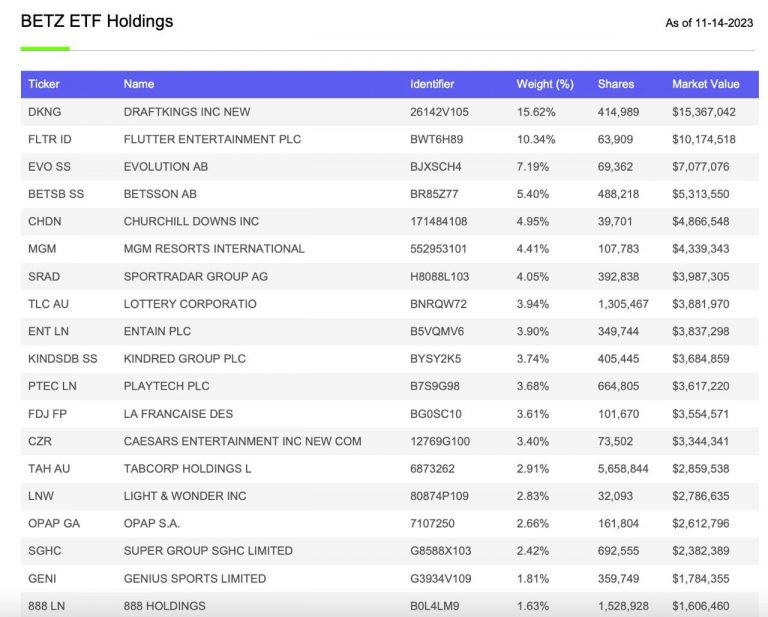
Task: Click the ENT LN ticker
Action: [48, 332]
